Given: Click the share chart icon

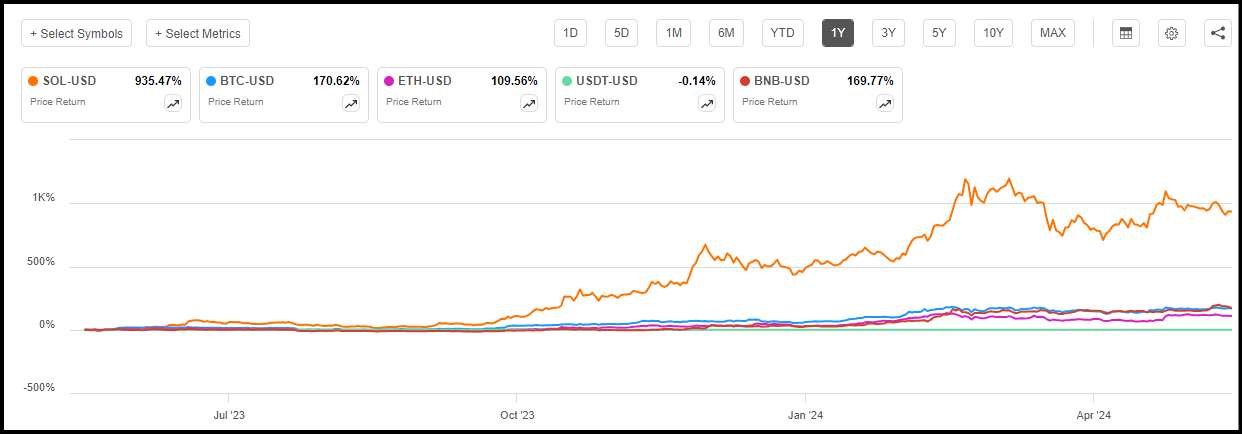Looking at the screenshot, I should 1217,33.
